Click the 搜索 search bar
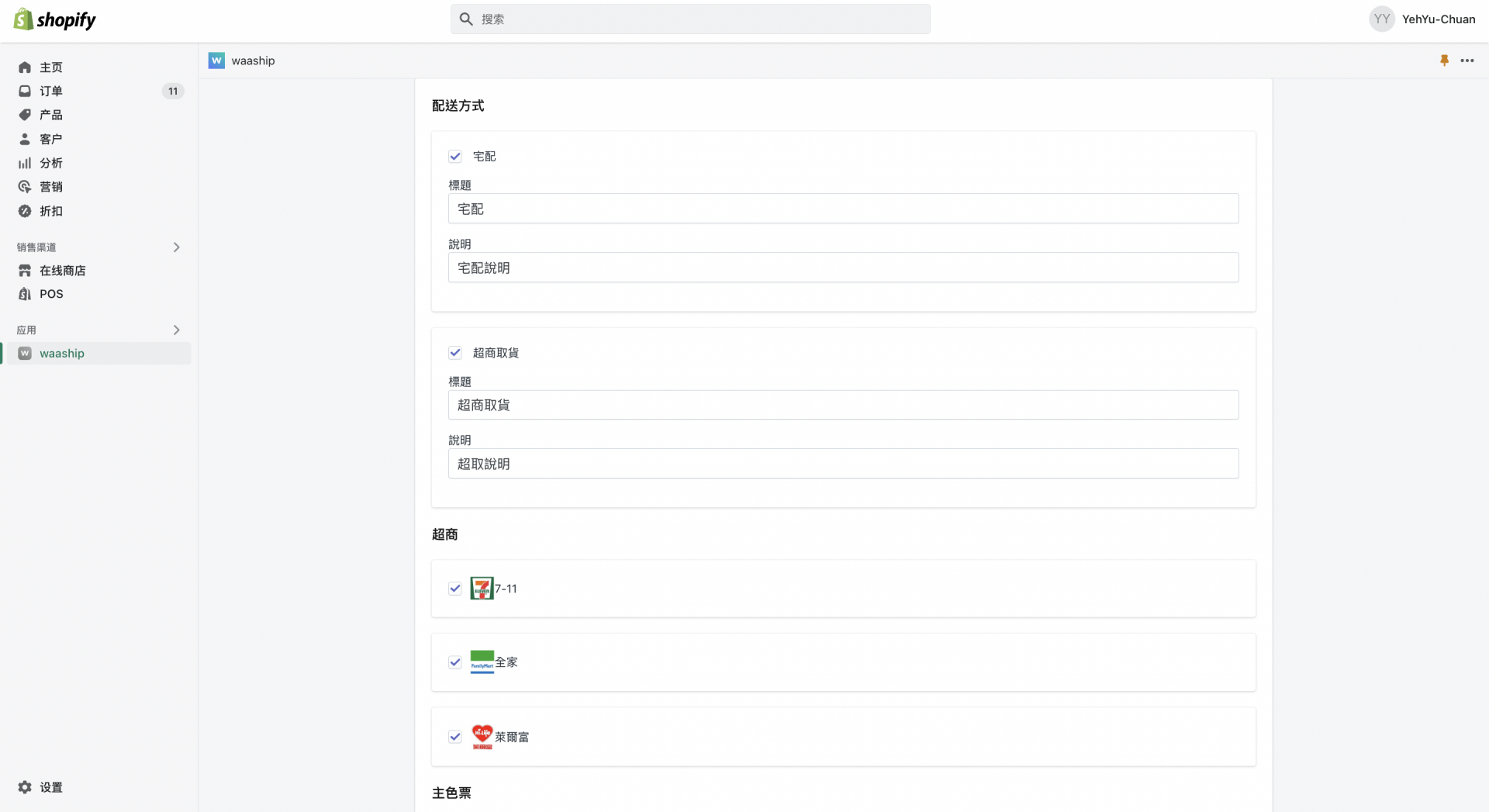 pos(690,19)
